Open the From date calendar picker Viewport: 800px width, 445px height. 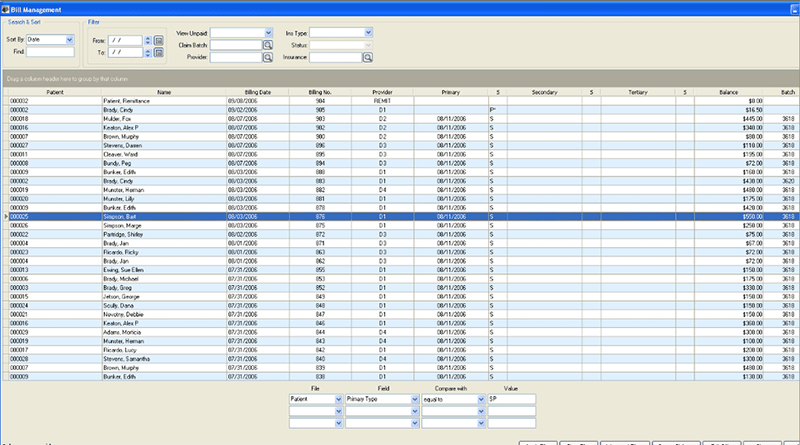(159, 40)
